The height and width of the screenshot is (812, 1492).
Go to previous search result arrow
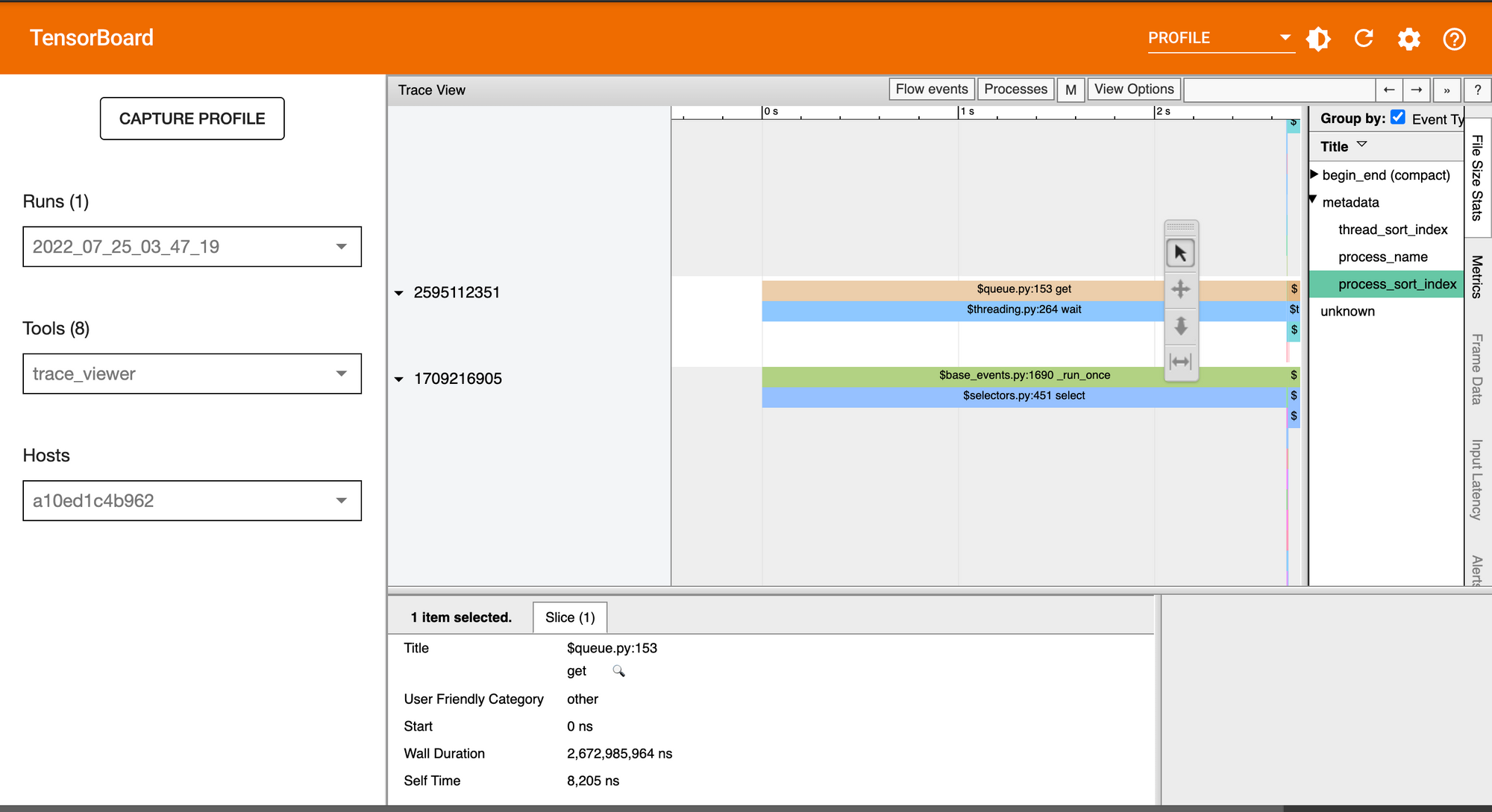pyautogui.click(x=1389, y=89)
